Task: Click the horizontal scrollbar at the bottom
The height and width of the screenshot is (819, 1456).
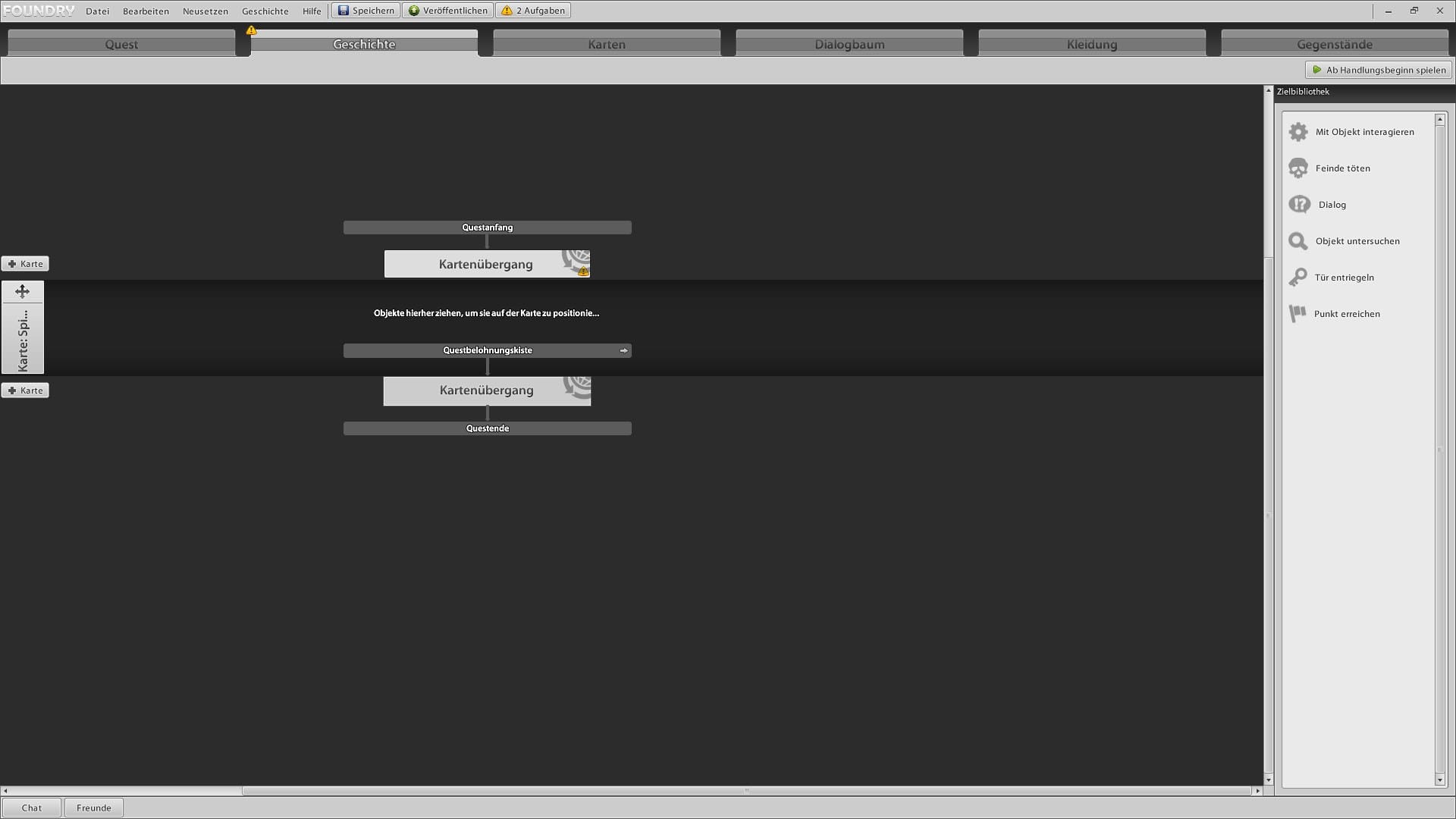Action: (746, 791)
